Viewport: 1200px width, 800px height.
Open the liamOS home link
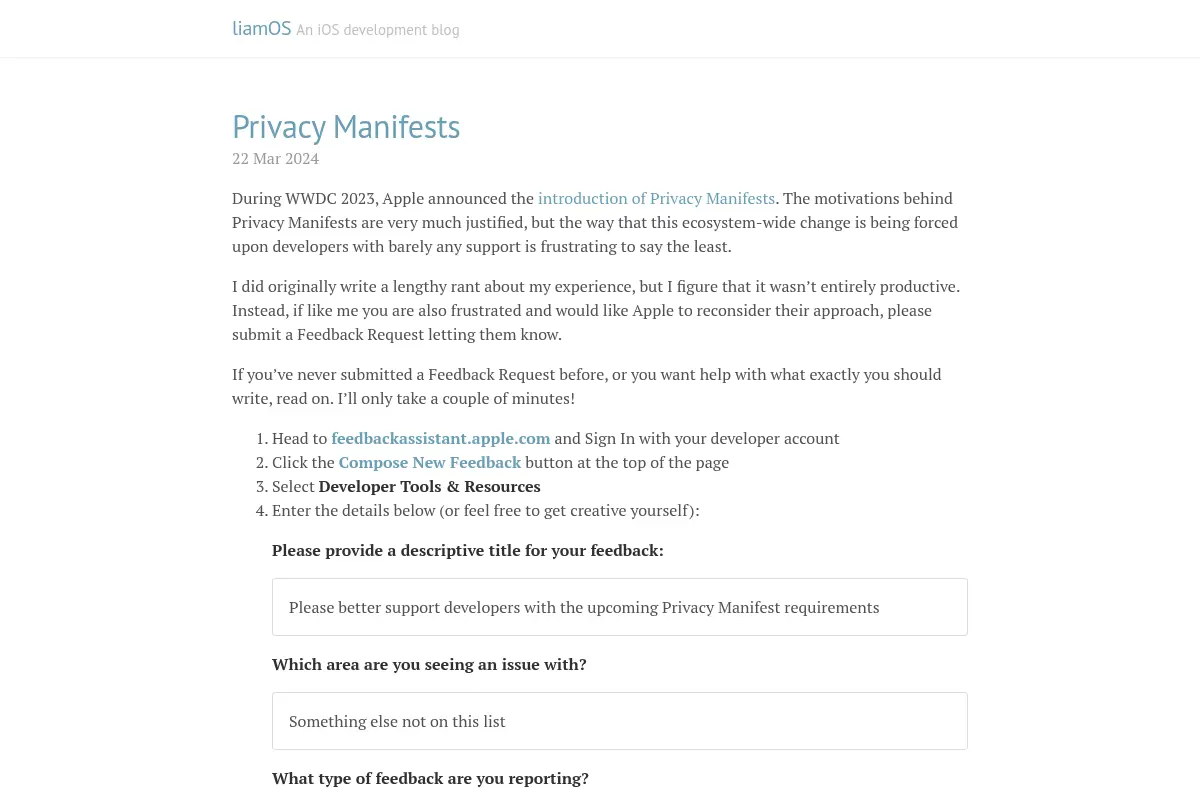click(x=262, y=28)
